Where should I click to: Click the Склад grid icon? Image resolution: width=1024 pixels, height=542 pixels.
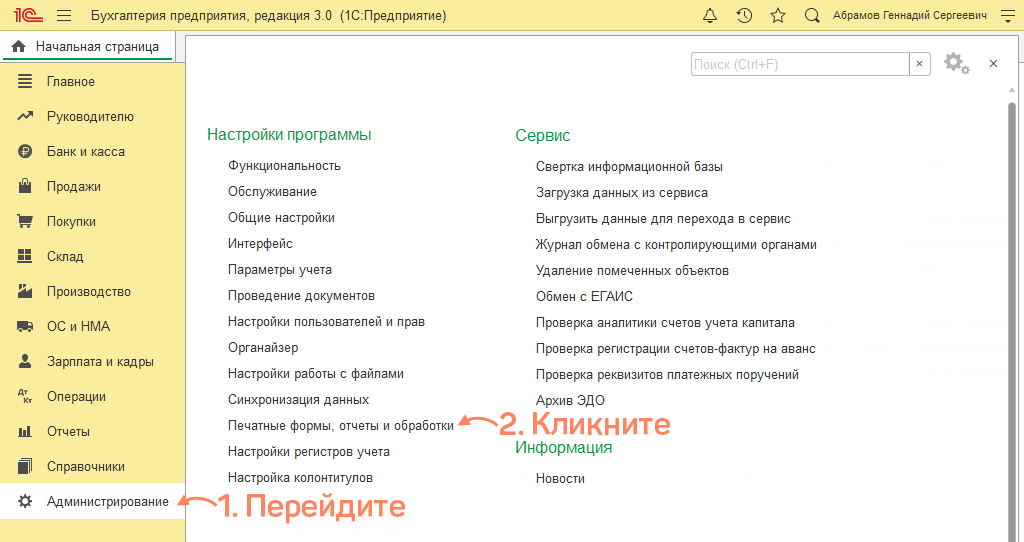coord(25,256)
